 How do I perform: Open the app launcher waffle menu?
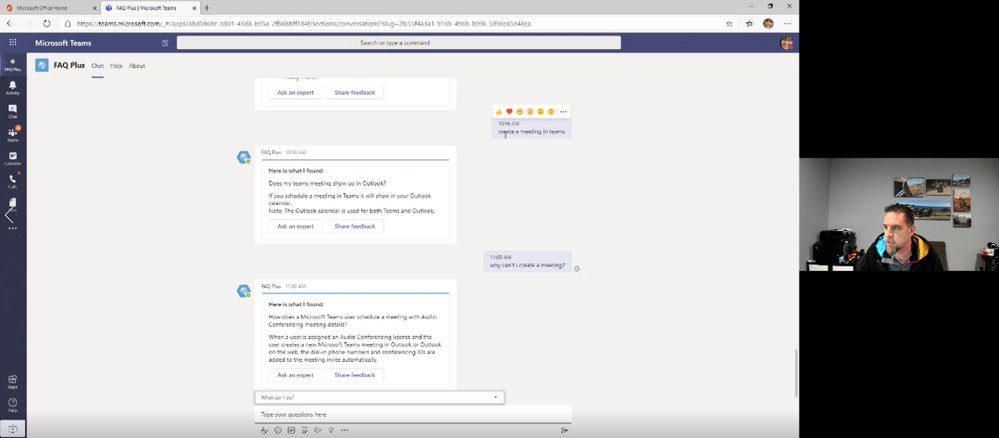point(13,43)
